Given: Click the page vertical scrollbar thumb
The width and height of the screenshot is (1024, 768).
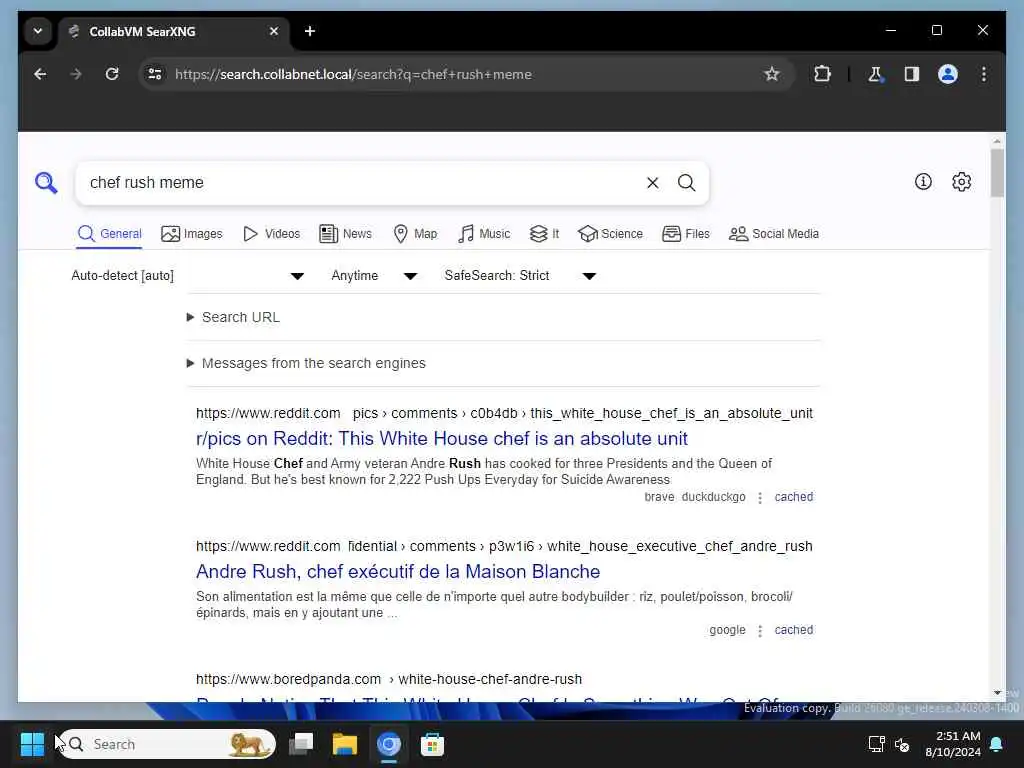Looking at the screenshot, I should 997,173.
